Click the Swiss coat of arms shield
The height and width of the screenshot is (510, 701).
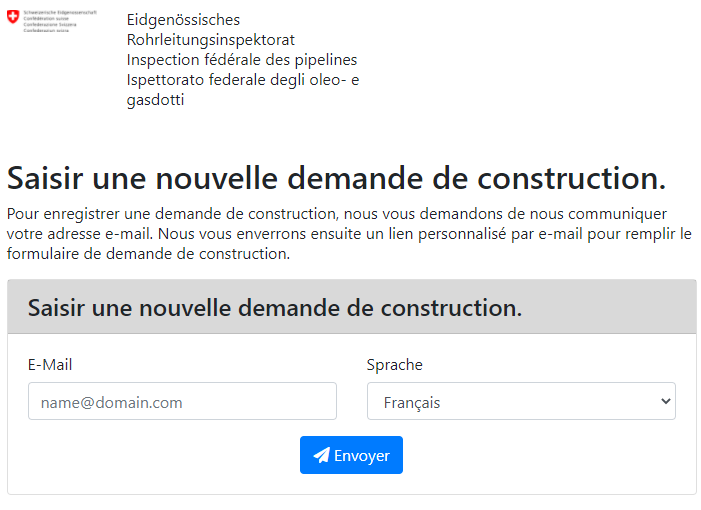pyautogui.click(x=13, y=17)
